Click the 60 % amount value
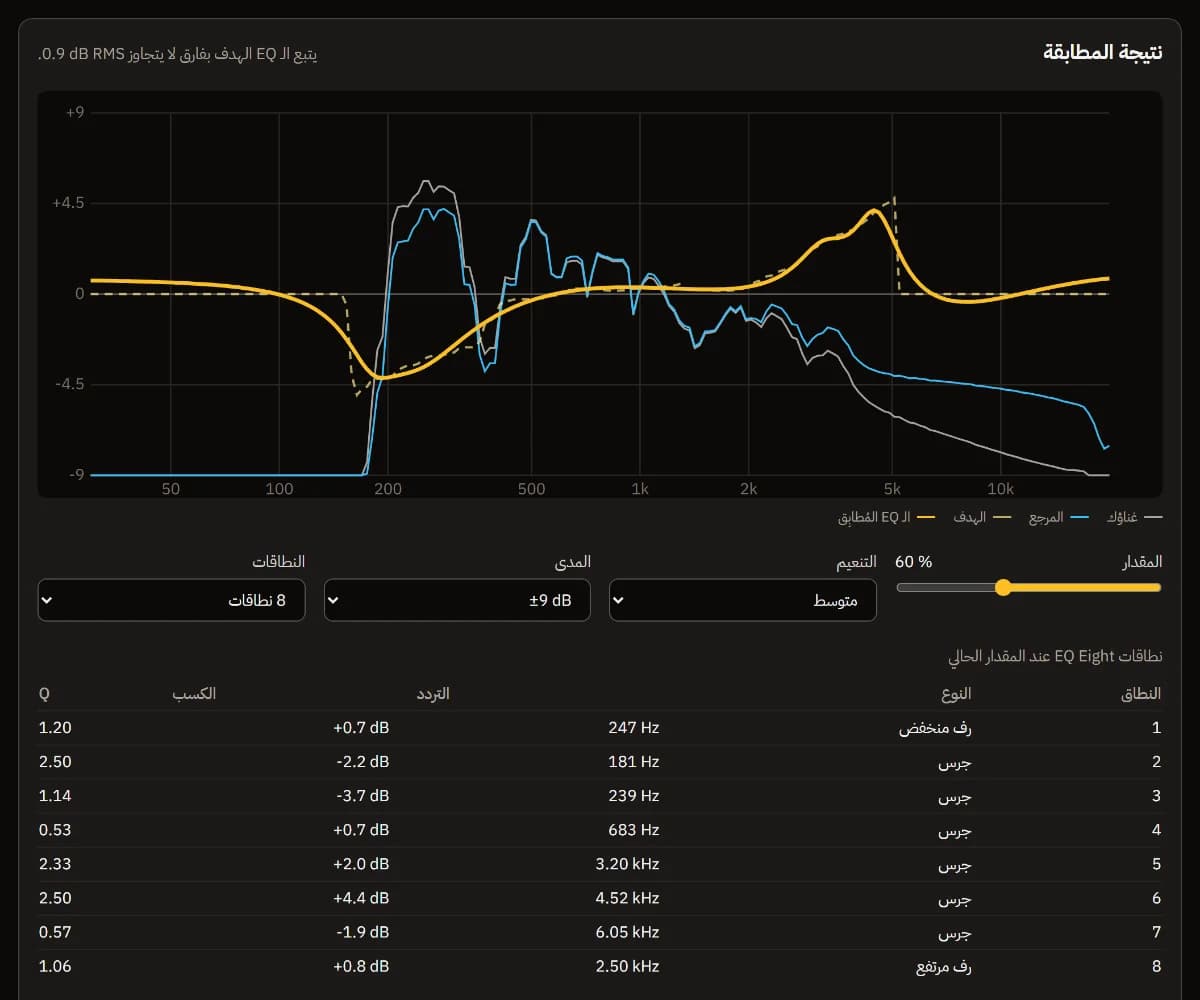 pyautogui.click(x=914, y=562)
